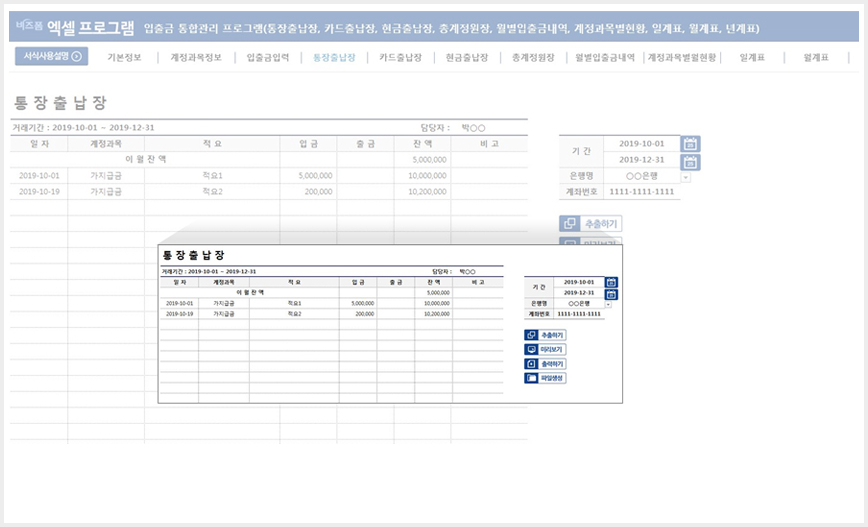The width and height of the screenshot is (868, 527).
Task: Click the 잔액 column header in main sheet
Action: (422, 143)
